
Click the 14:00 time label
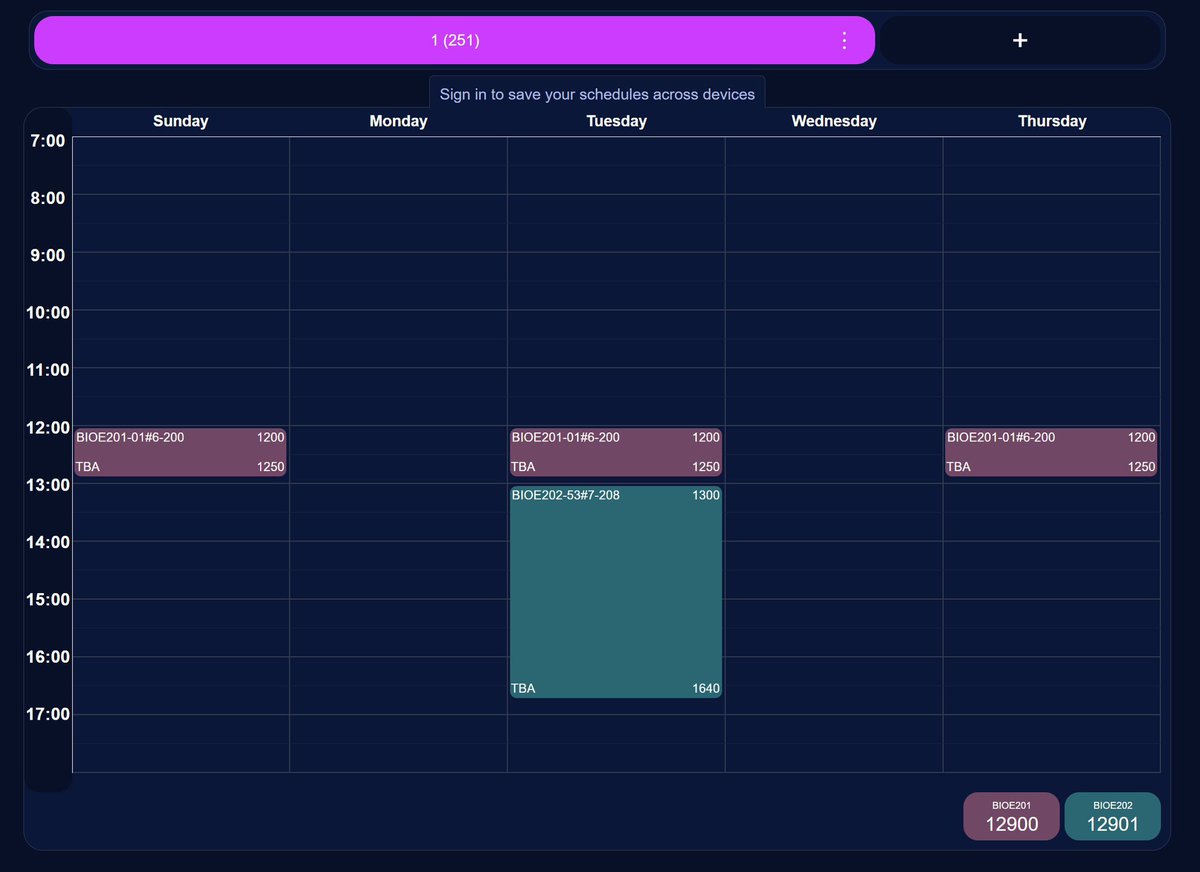46,542
